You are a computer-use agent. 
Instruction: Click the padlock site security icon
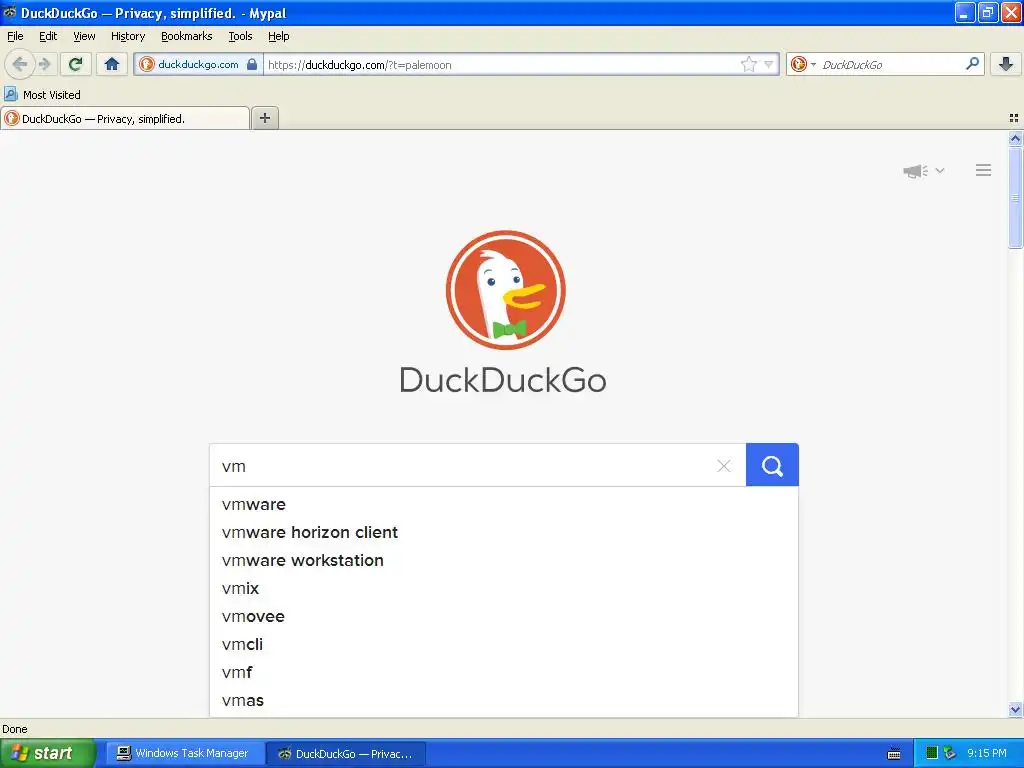click(252, 64)
